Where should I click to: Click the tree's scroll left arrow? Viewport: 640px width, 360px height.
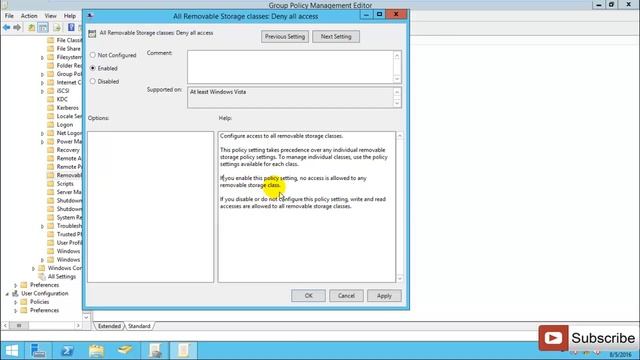tap(5, 326)
